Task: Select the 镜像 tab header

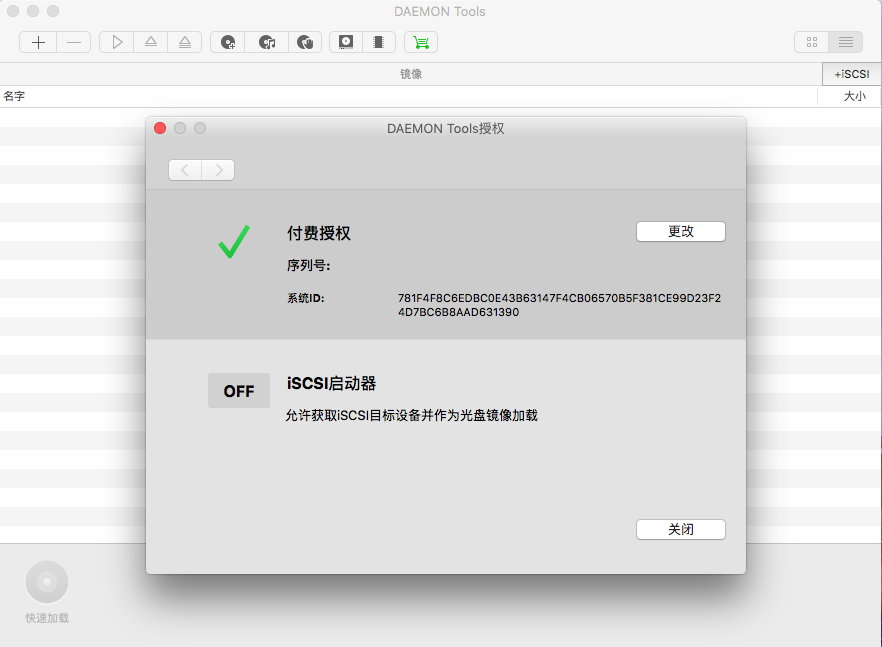Action: [411, 74]
